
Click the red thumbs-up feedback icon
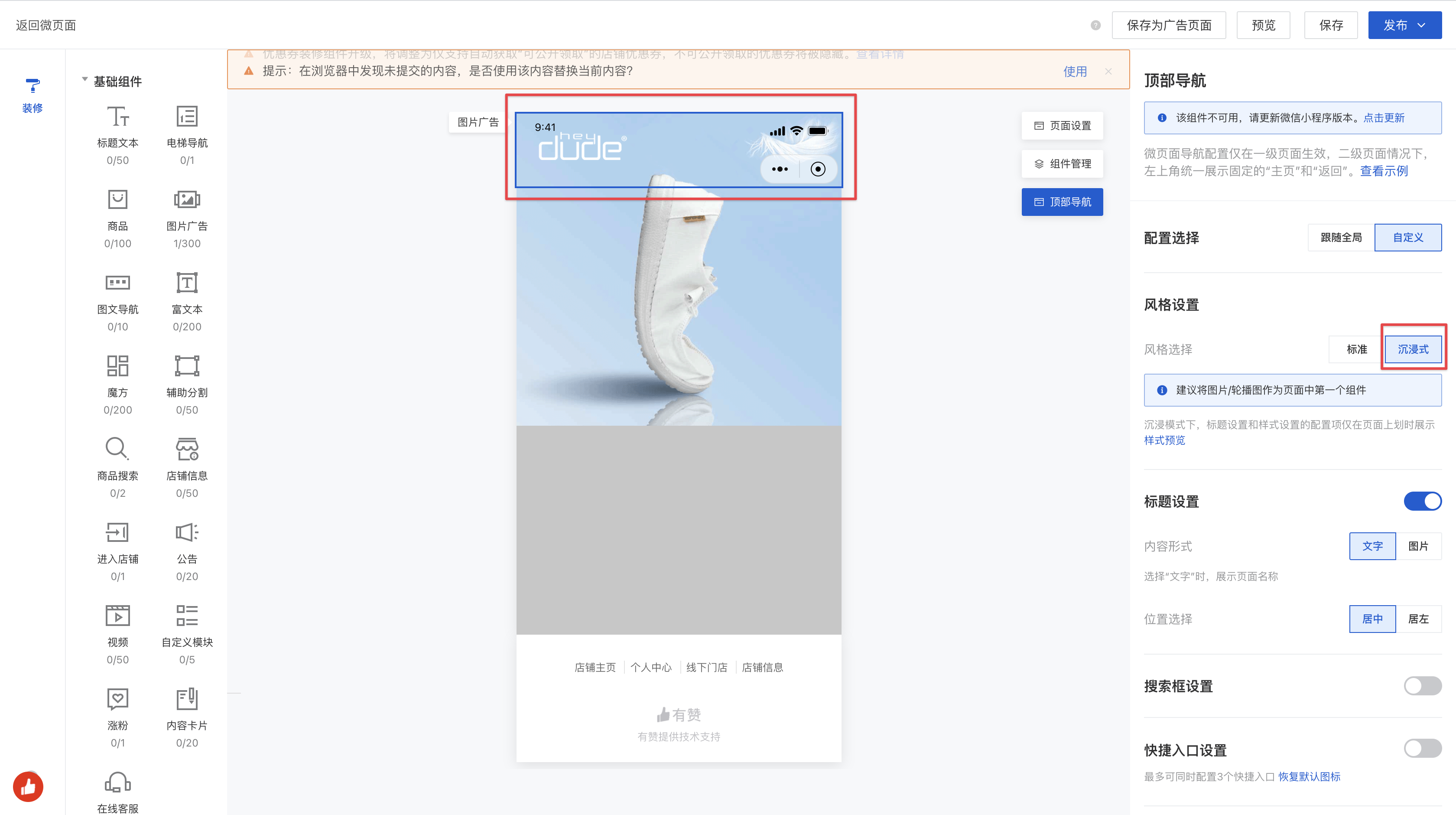(x=28, y=787)
